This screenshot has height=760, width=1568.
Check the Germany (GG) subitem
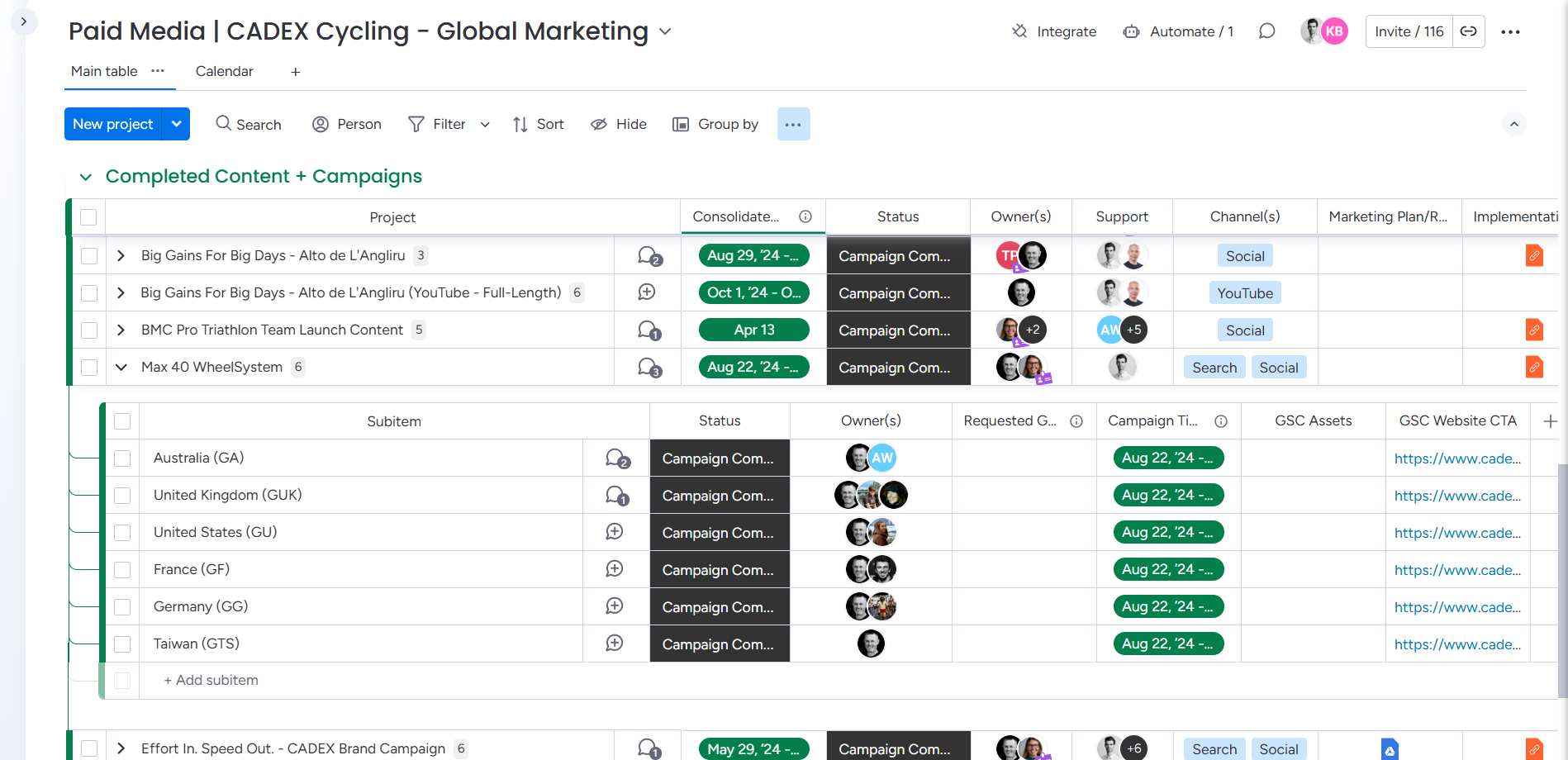(x=122, y=607)
